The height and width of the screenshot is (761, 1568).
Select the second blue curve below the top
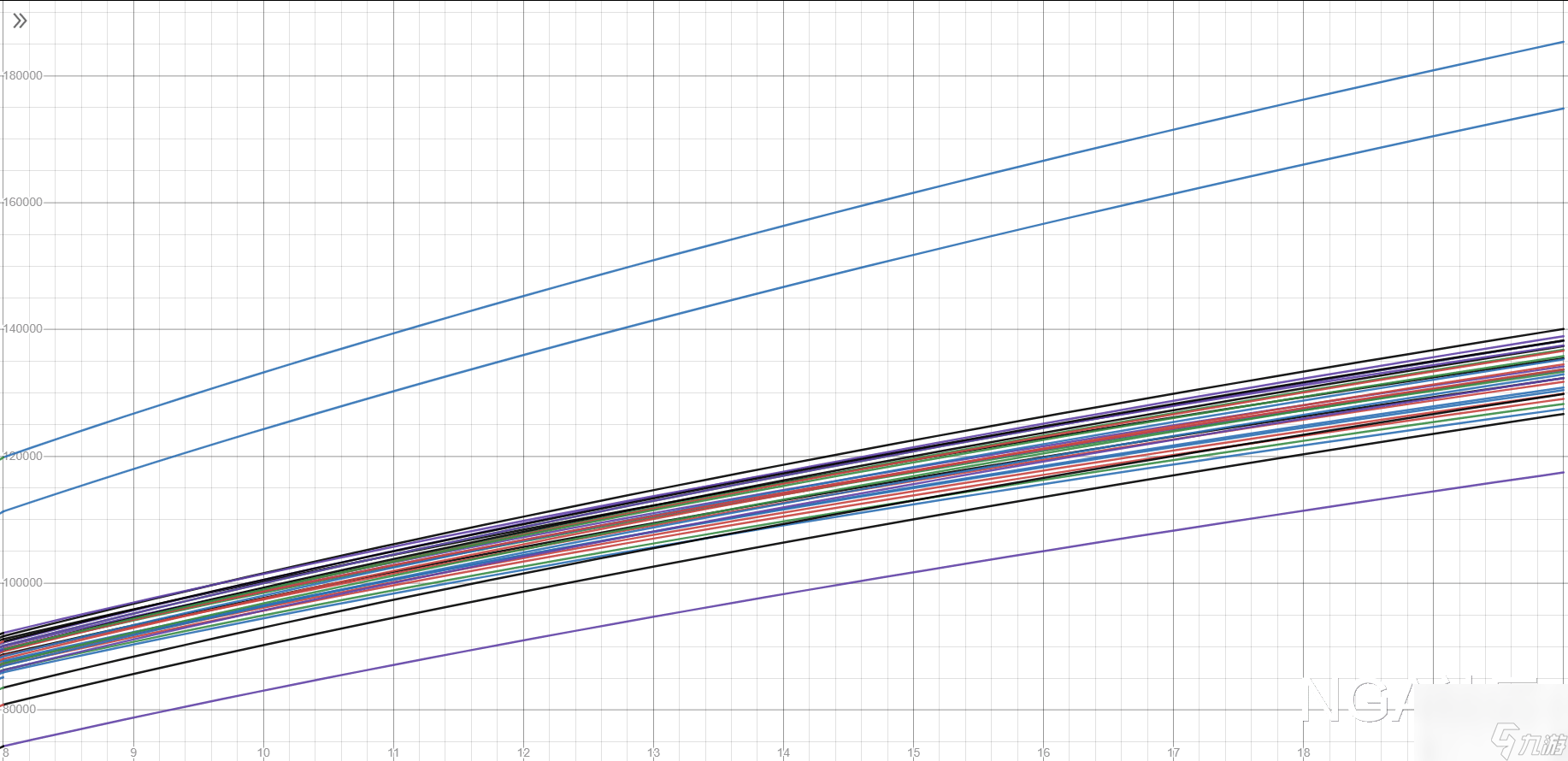[783, 287]
